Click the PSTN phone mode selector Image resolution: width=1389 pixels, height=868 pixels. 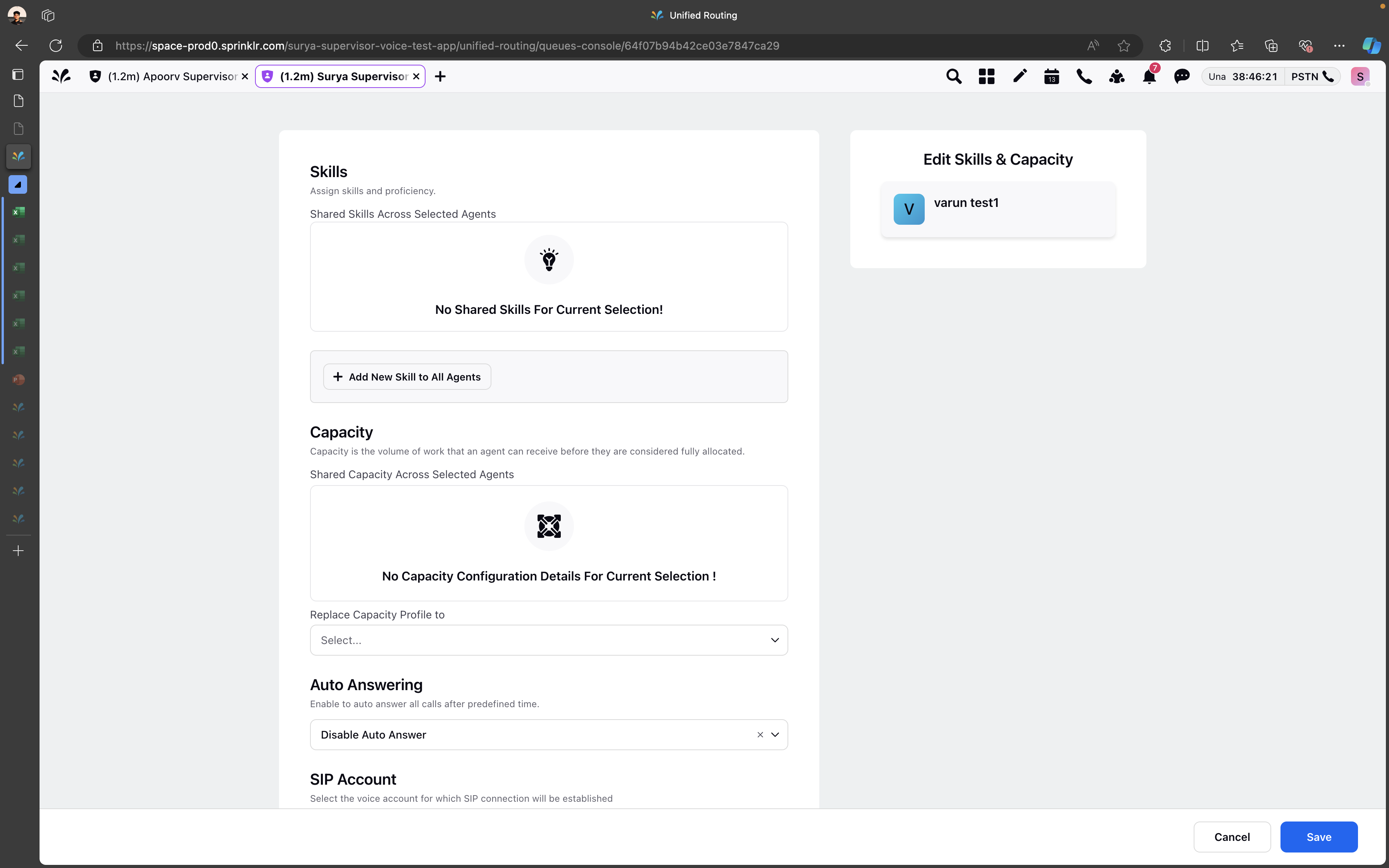pyautogui.click(x=1313, y=76)
